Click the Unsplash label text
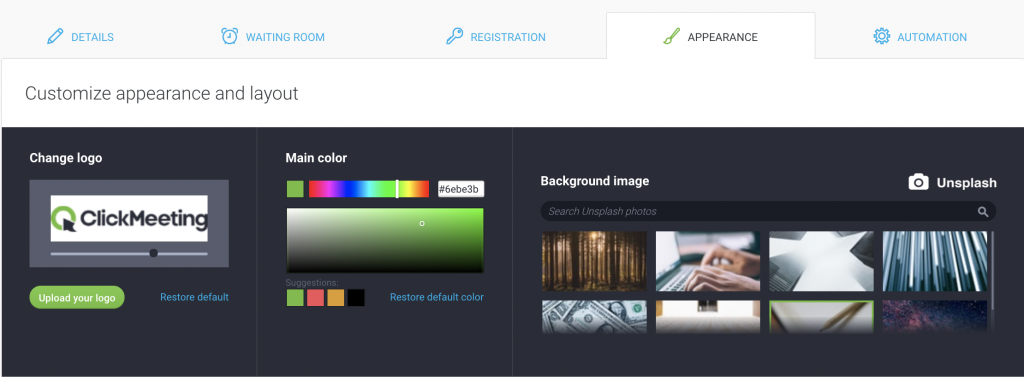This screenshot has width=1024, height=377. point(967,183)
